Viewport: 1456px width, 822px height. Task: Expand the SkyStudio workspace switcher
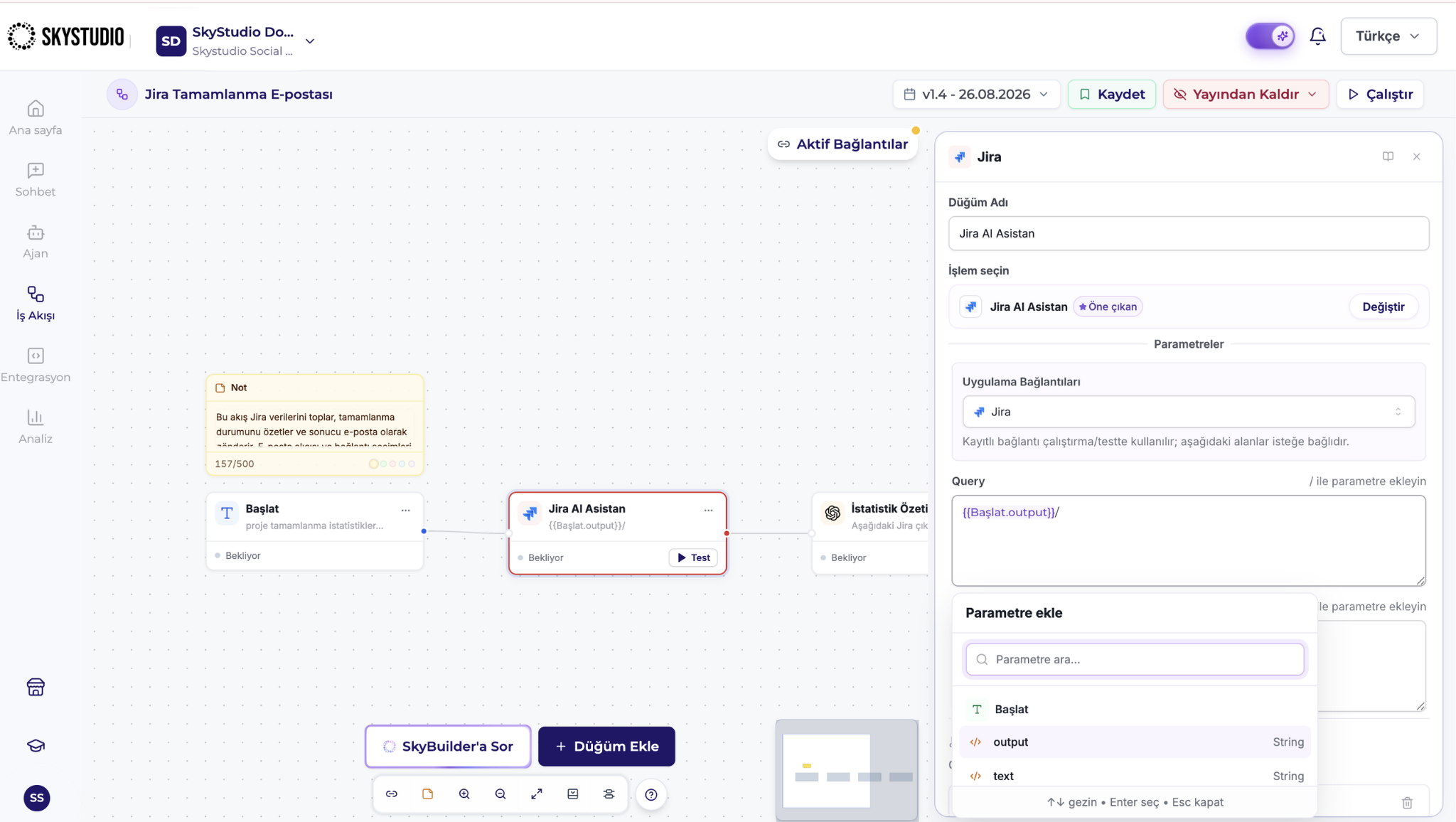(310, 41)
